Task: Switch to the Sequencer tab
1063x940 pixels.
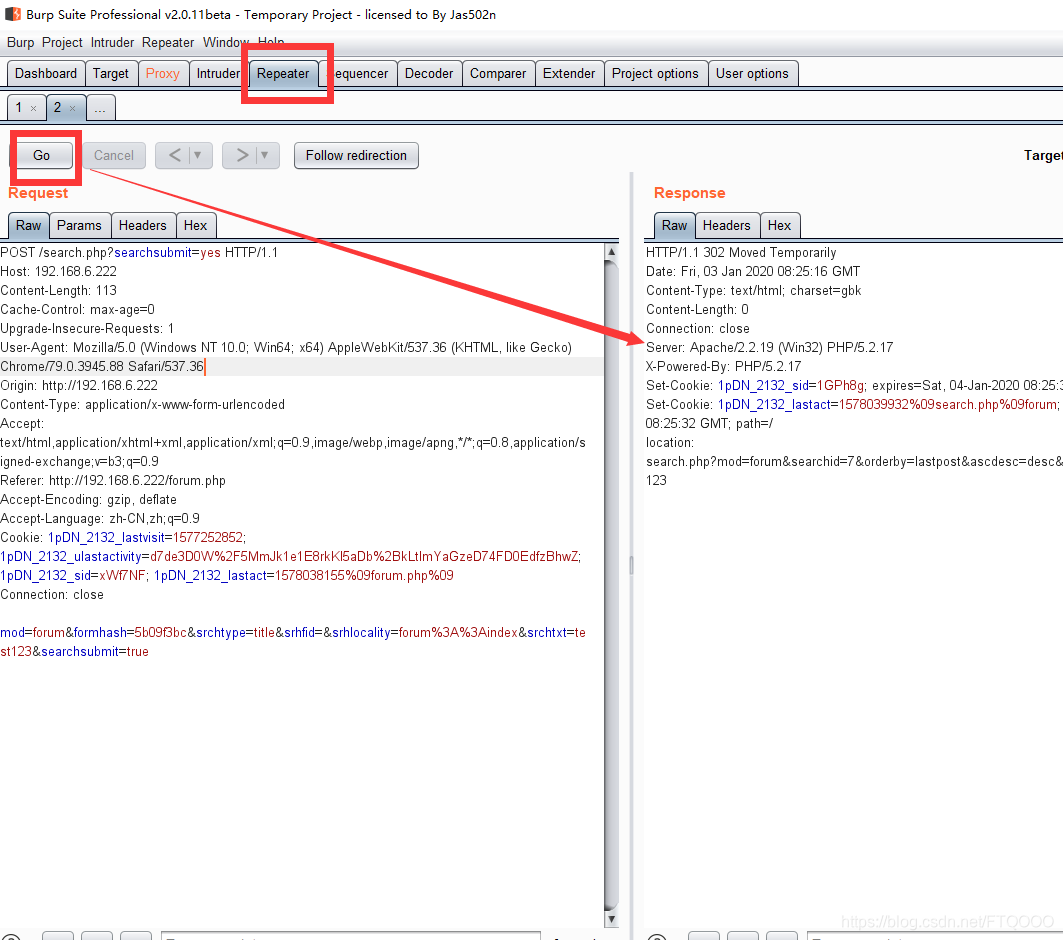Action: click(359, 73)
